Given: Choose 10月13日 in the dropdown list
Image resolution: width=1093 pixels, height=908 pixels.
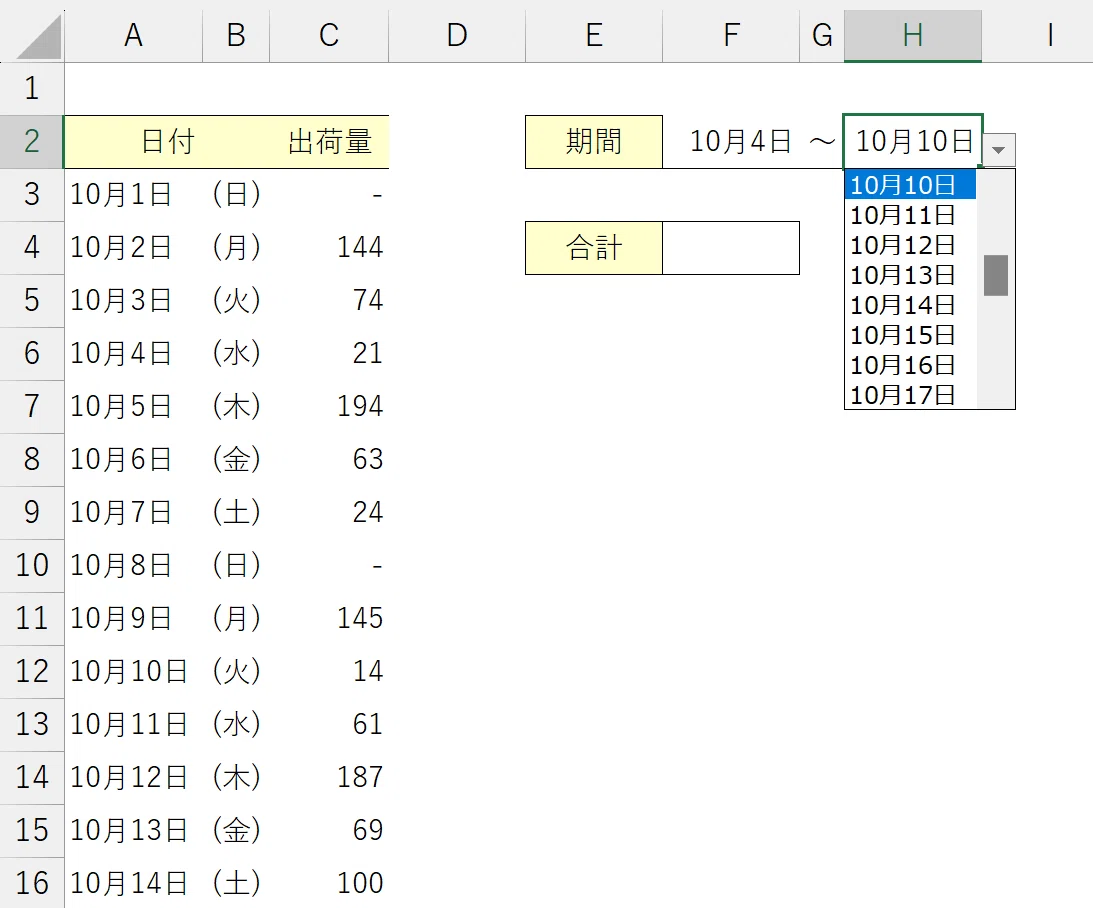Looking at the screenshot, I should (x=910, y=275).
